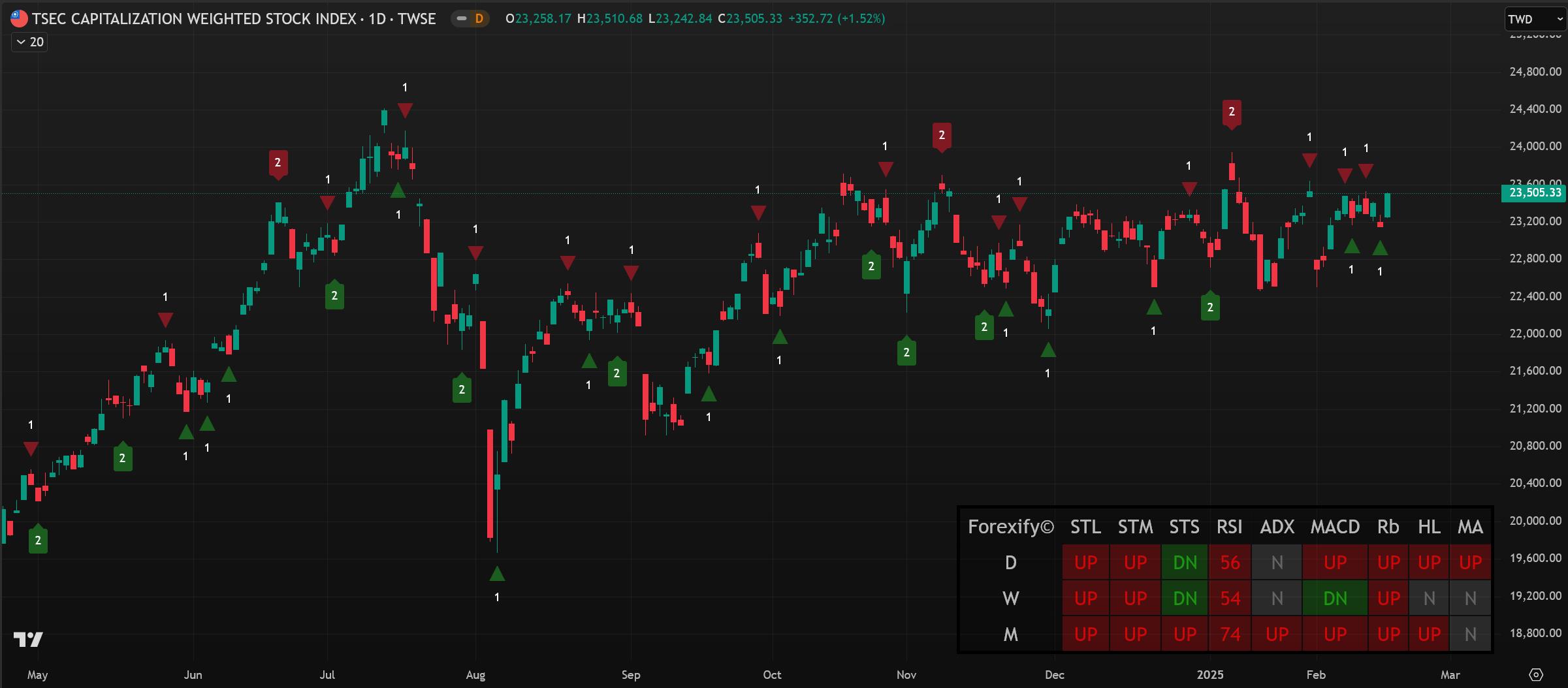The height and width of the screenshot is (688, 1568).
Task: Click the '2025' label on time axis
Action: [x=1210, y=675]
